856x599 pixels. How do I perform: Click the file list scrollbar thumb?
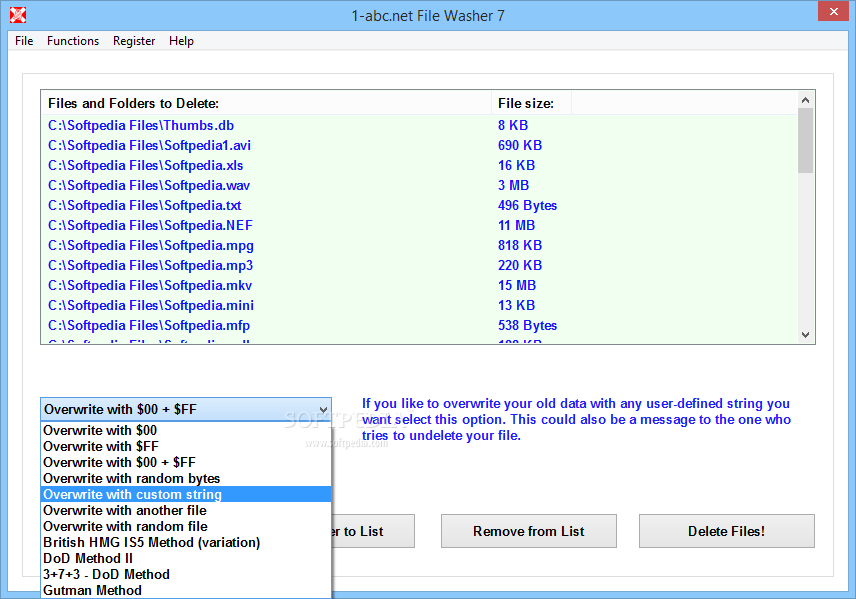click(x=805, y=140)
